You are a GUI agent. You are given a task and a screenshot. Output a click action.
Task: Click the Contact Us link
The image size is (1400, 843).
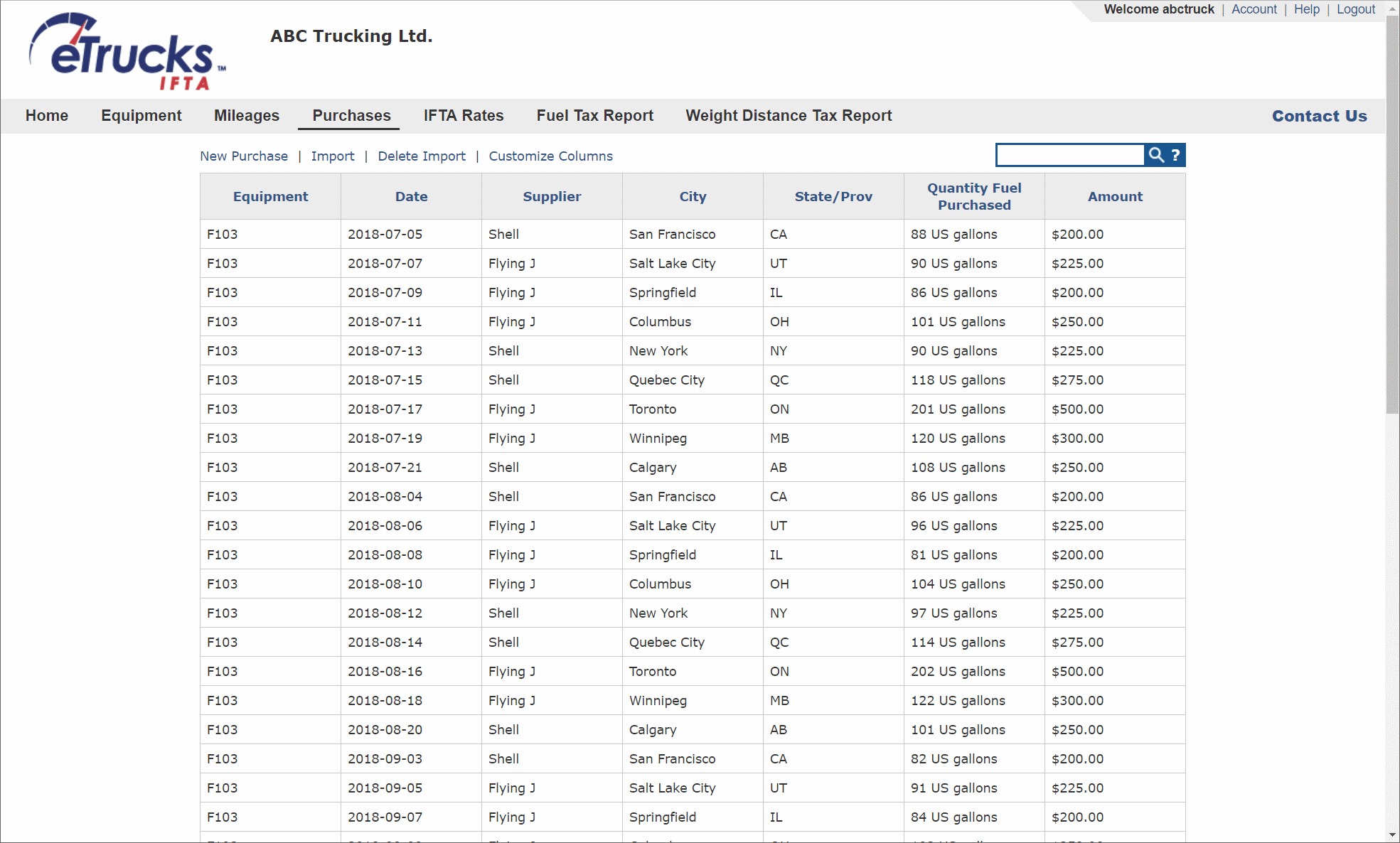click(1319, 116)
